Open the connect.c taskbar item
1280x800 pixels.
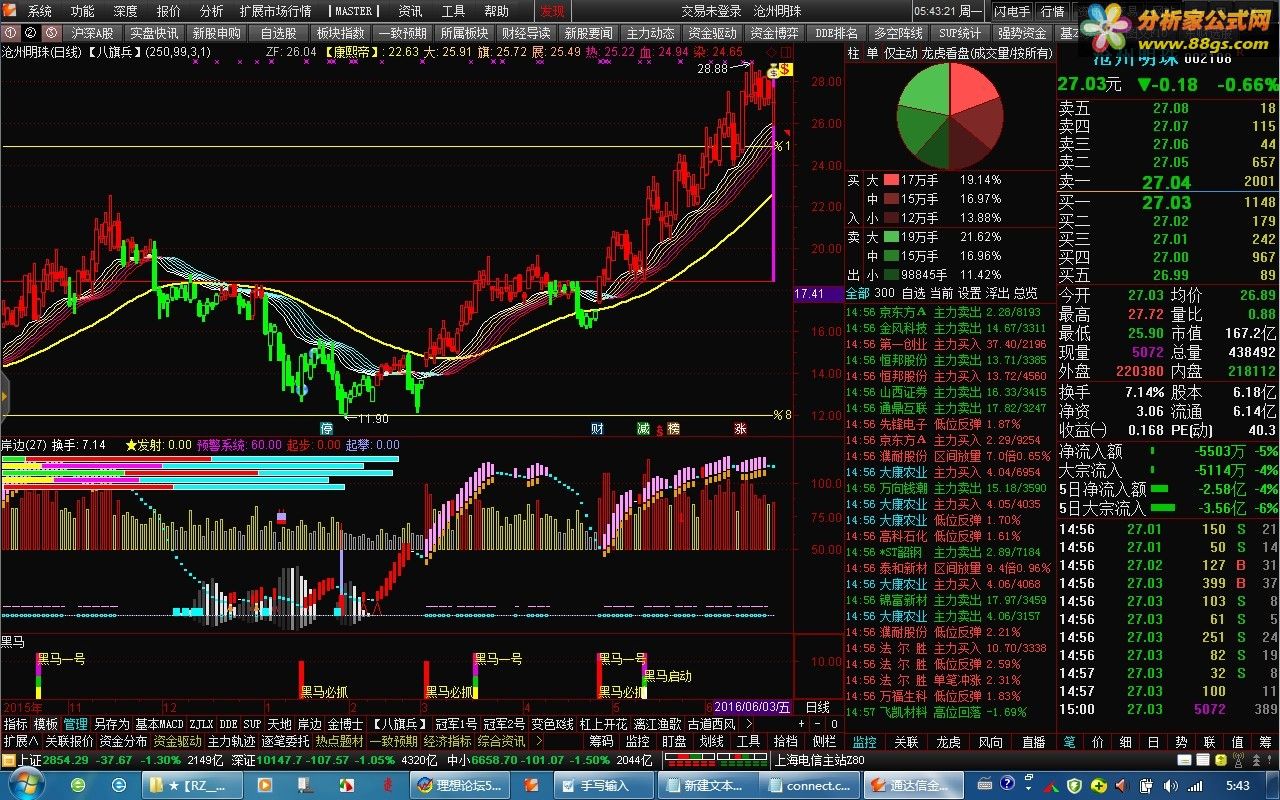pos(807,786)
